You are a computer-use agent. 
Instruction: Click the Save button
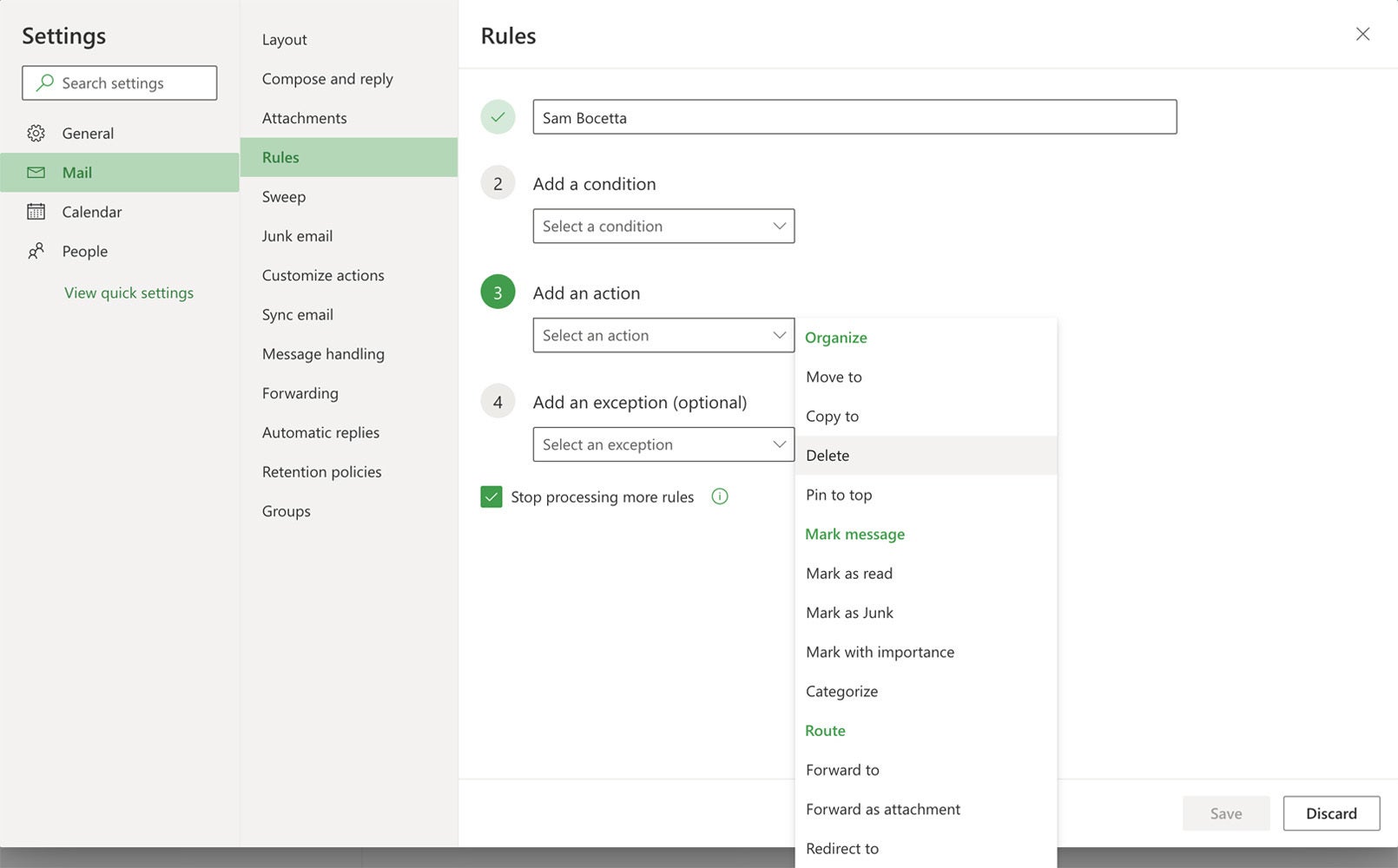coord(1226,813)
